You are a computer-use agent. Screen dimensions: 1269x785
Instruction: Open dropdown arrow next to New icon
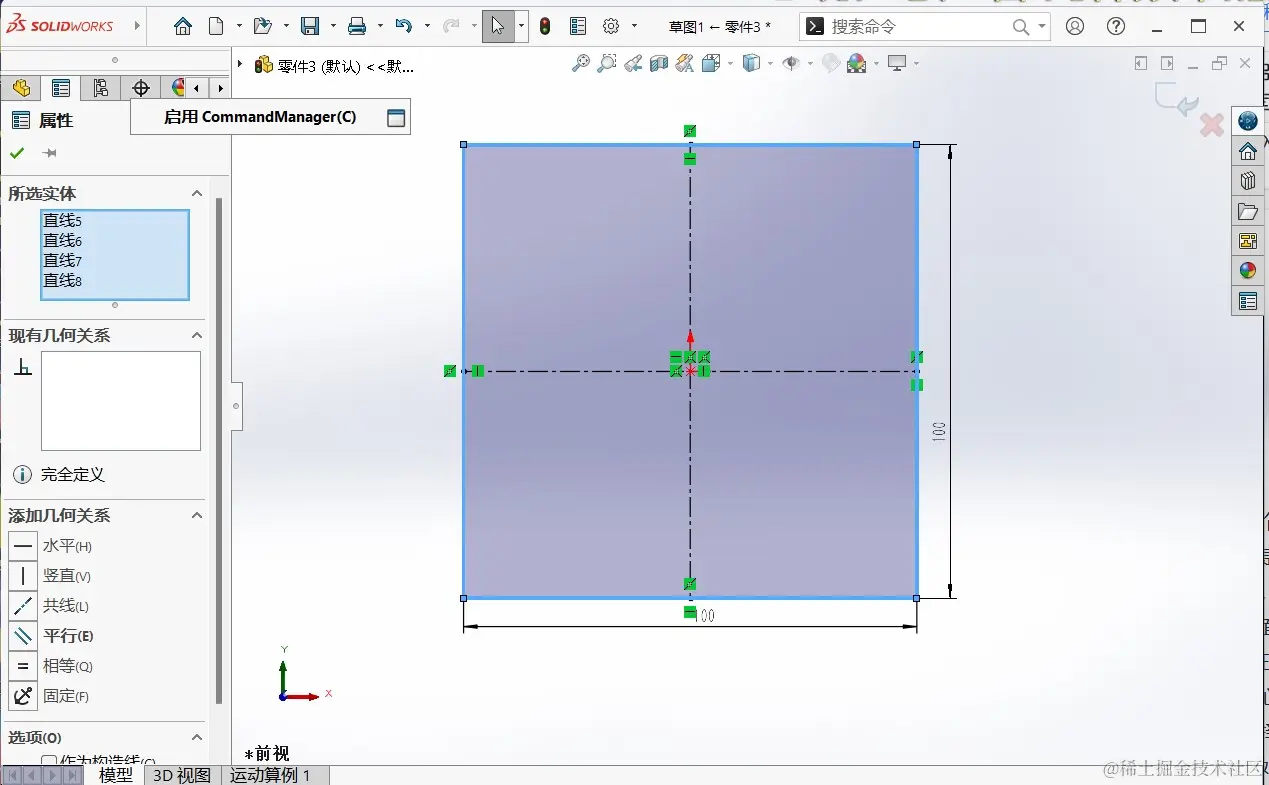(x=239, y=27)
